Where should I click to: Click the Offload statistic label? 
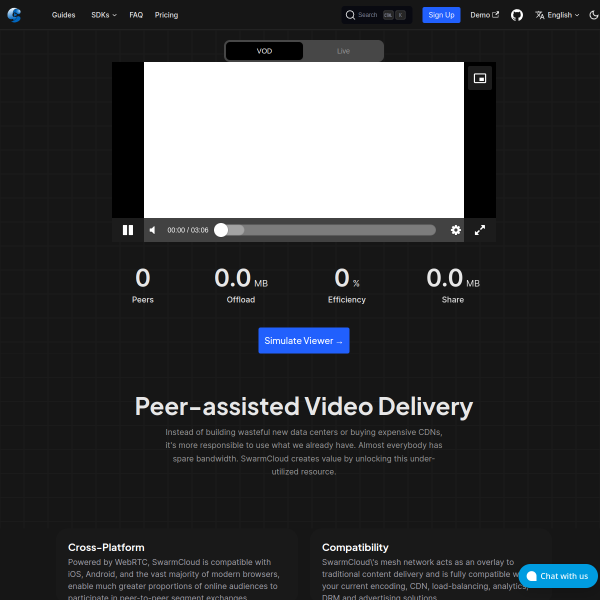point(241,300)
